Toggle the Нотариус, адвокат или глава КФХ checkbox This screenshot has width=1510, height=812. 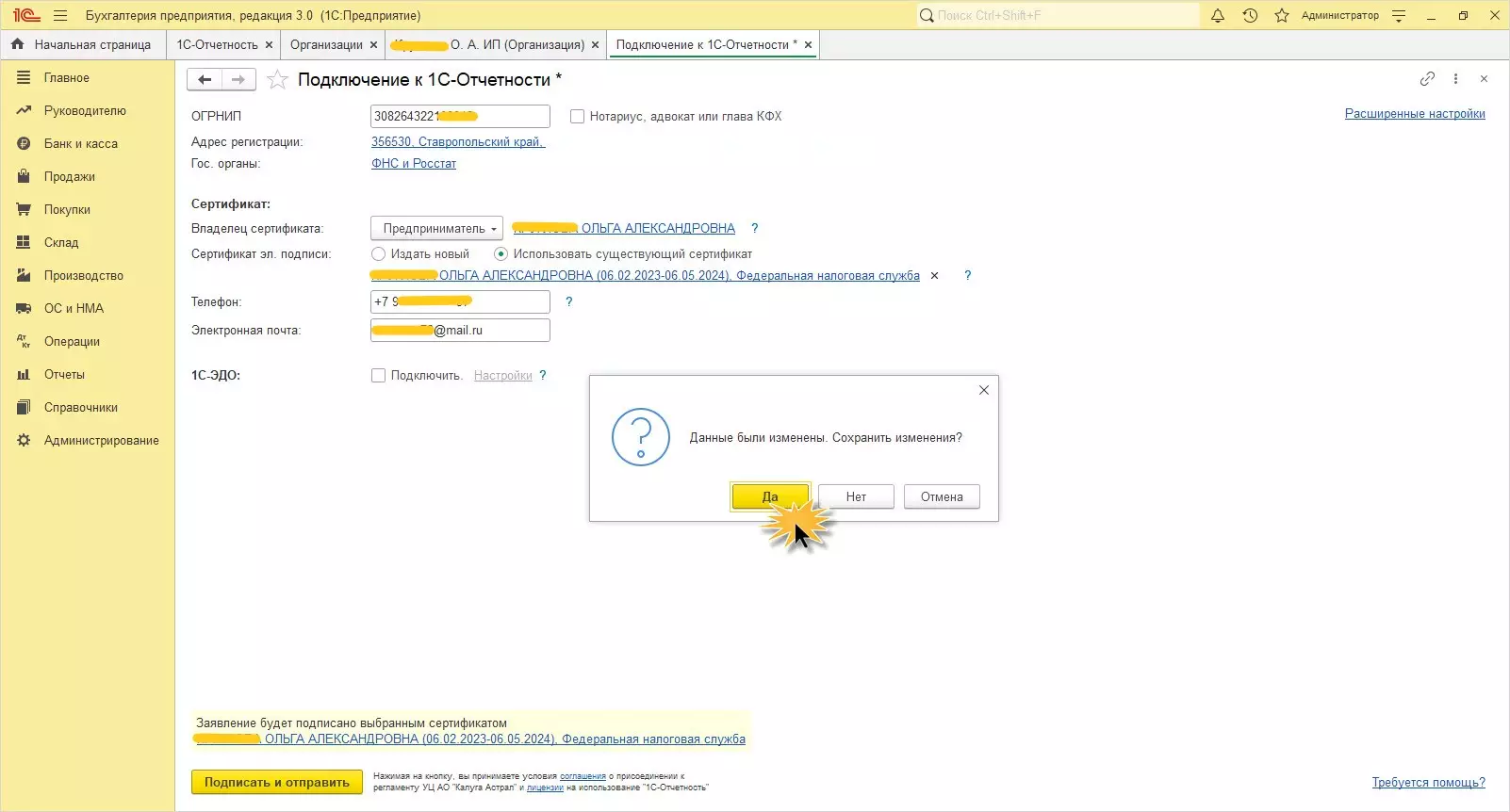577,117
